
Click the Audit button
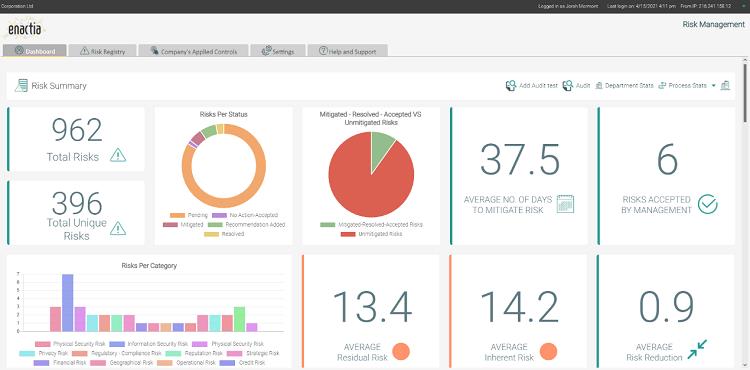576,86
